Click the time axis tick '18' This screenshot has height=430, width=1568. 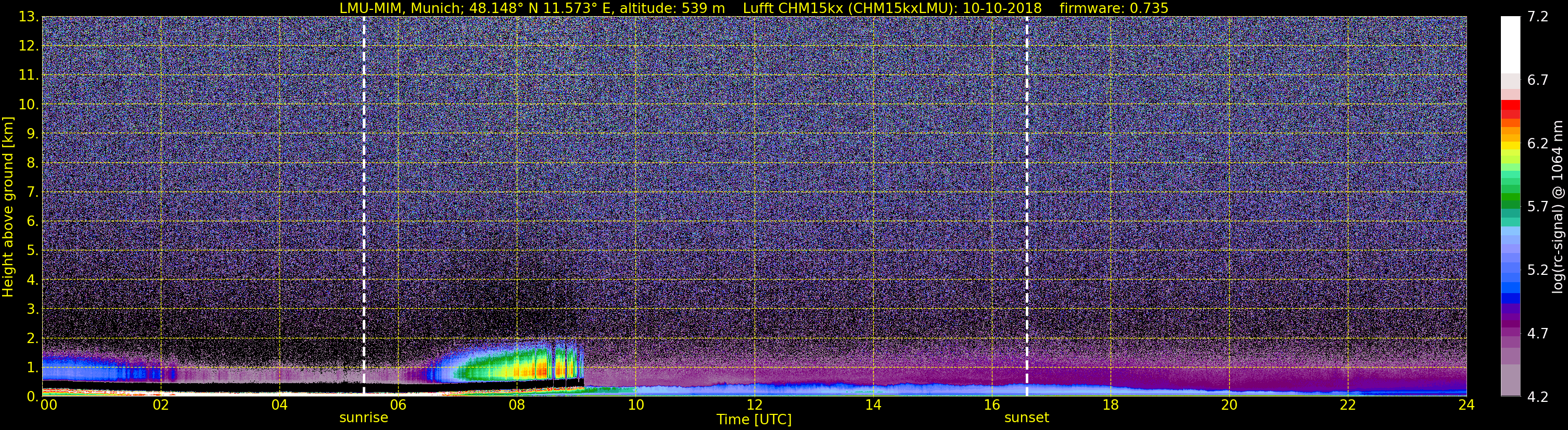pos(1110,405)
